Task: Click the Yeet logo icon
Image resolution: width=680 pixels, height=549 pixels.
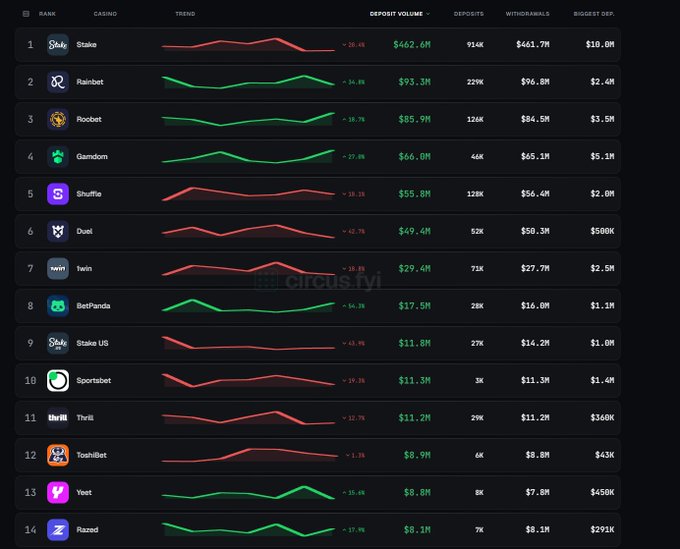Action: (x=58, y=492)
